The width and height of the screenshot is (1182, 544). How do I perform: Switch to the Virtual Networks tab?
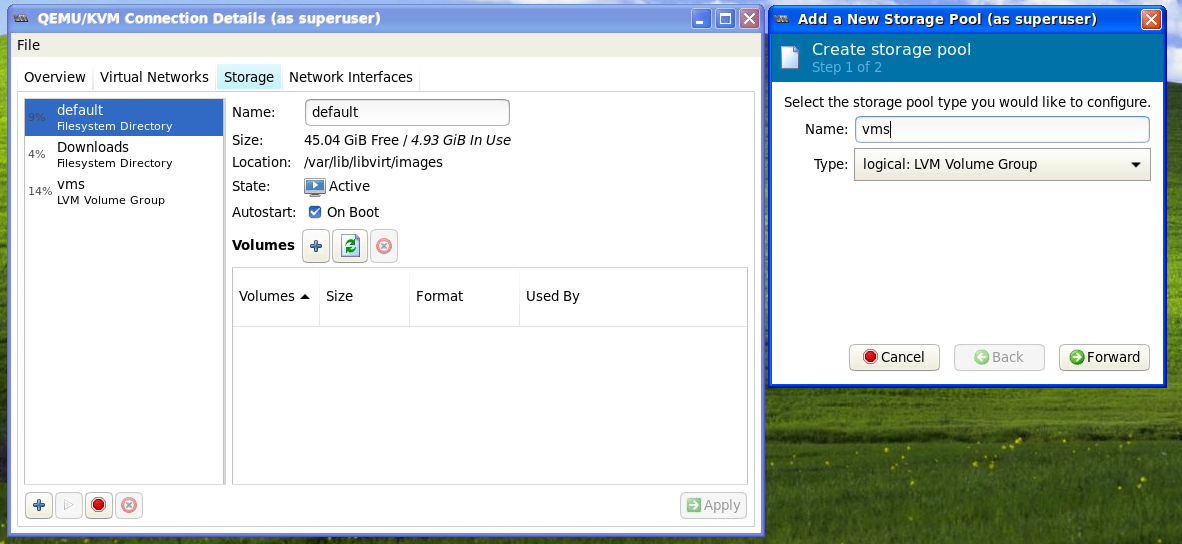(154, 77)
